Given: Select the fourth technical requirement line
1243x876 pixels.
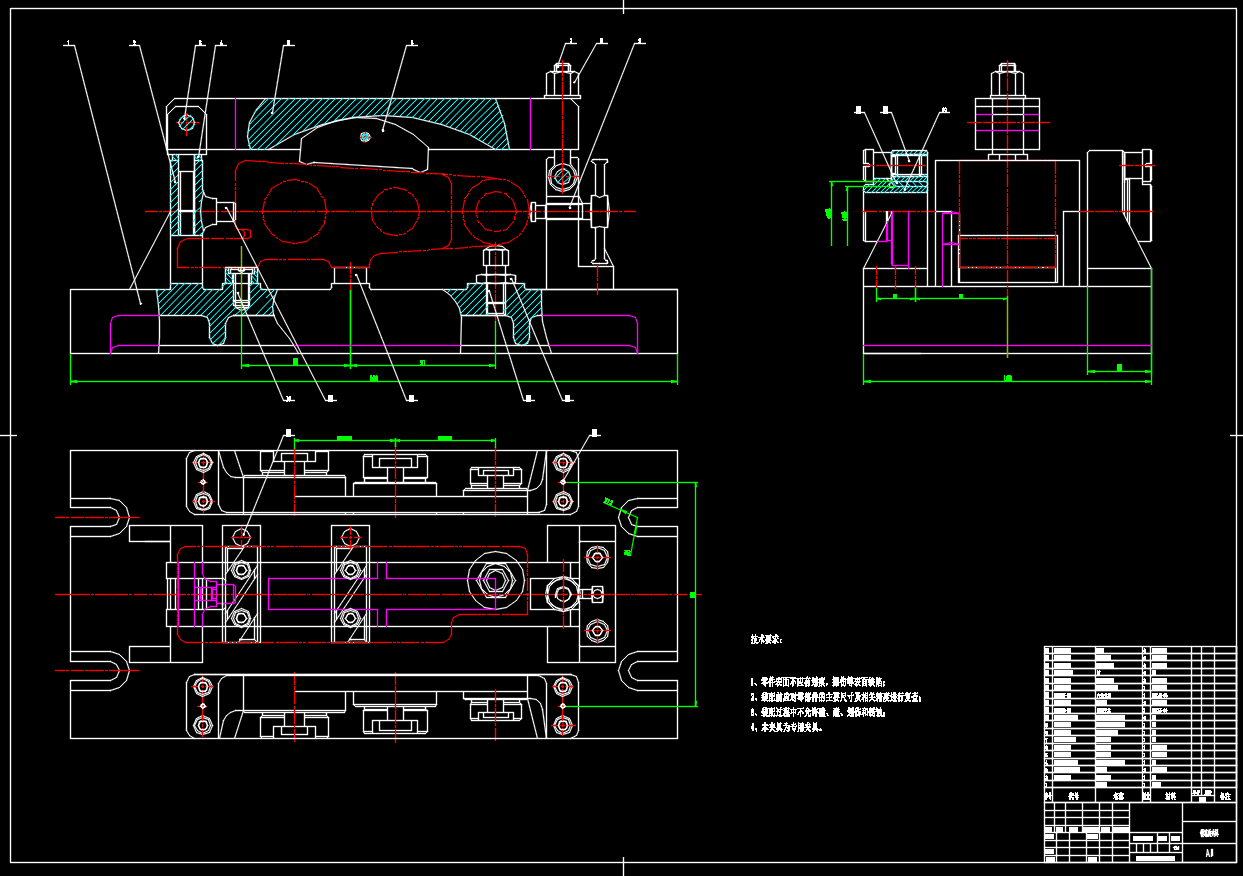Looking at the screenshot, I should (787, 728).
